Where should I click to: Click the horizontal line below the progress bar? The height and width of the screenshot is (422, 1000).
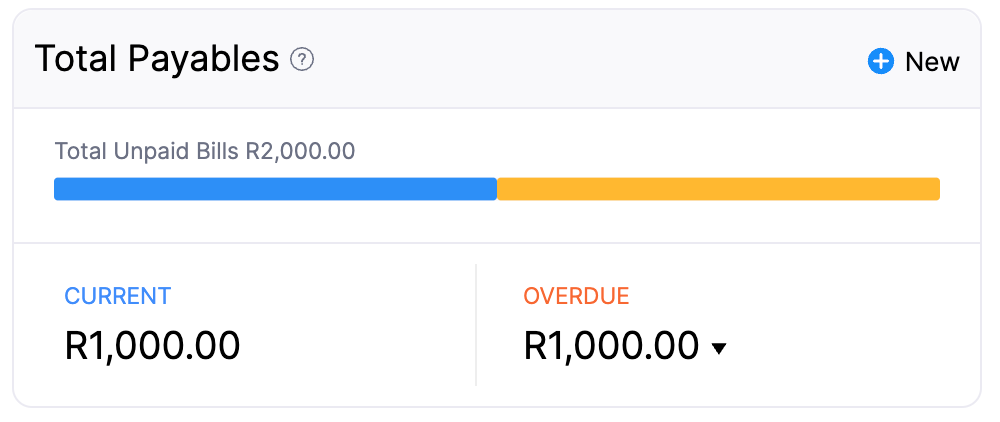tap(497, 242)
